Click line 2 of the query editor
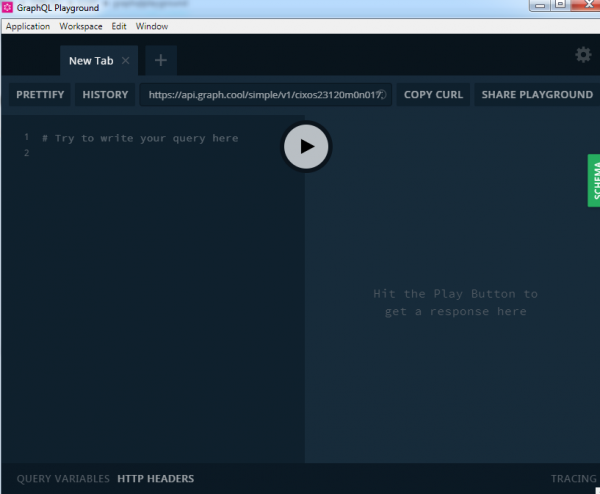The height and width of the screenshot is (494, 600). [x=26, y=153]
